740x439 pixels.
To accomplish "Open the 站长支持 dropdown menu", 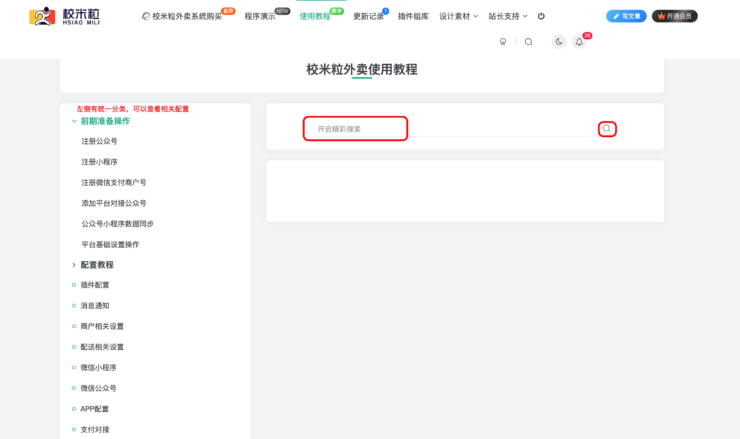I will click(507, 16).
